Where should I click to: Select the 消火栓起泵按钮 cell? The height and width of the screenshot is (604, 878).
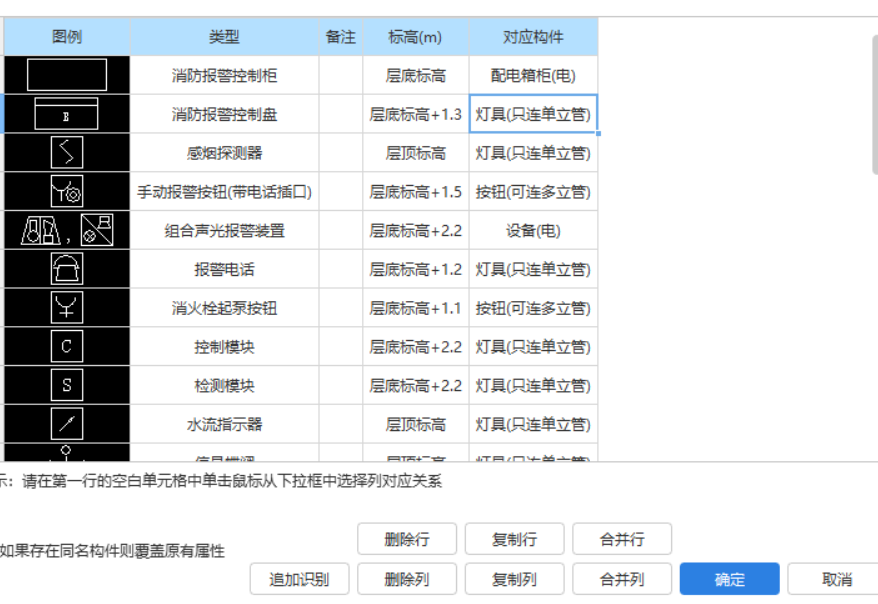(x=225, y=307)
